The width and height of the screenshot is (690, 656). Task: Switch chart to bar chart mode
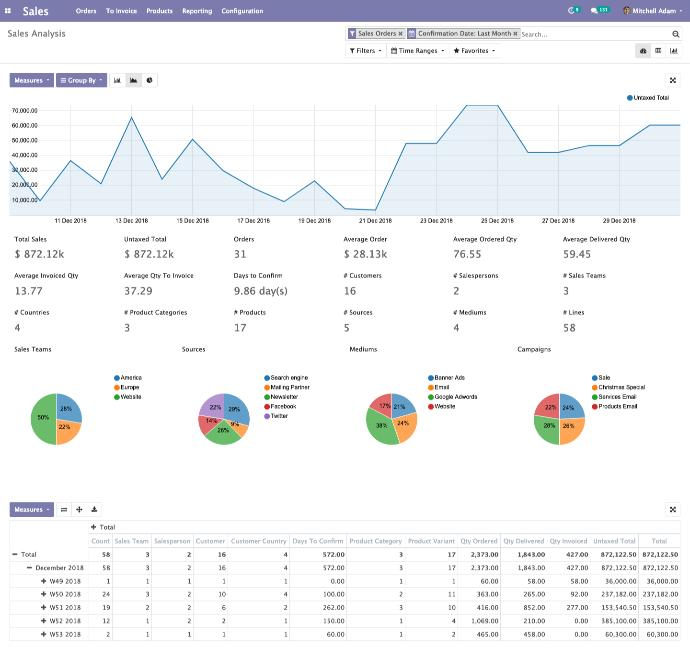click(x=117, y=80)
